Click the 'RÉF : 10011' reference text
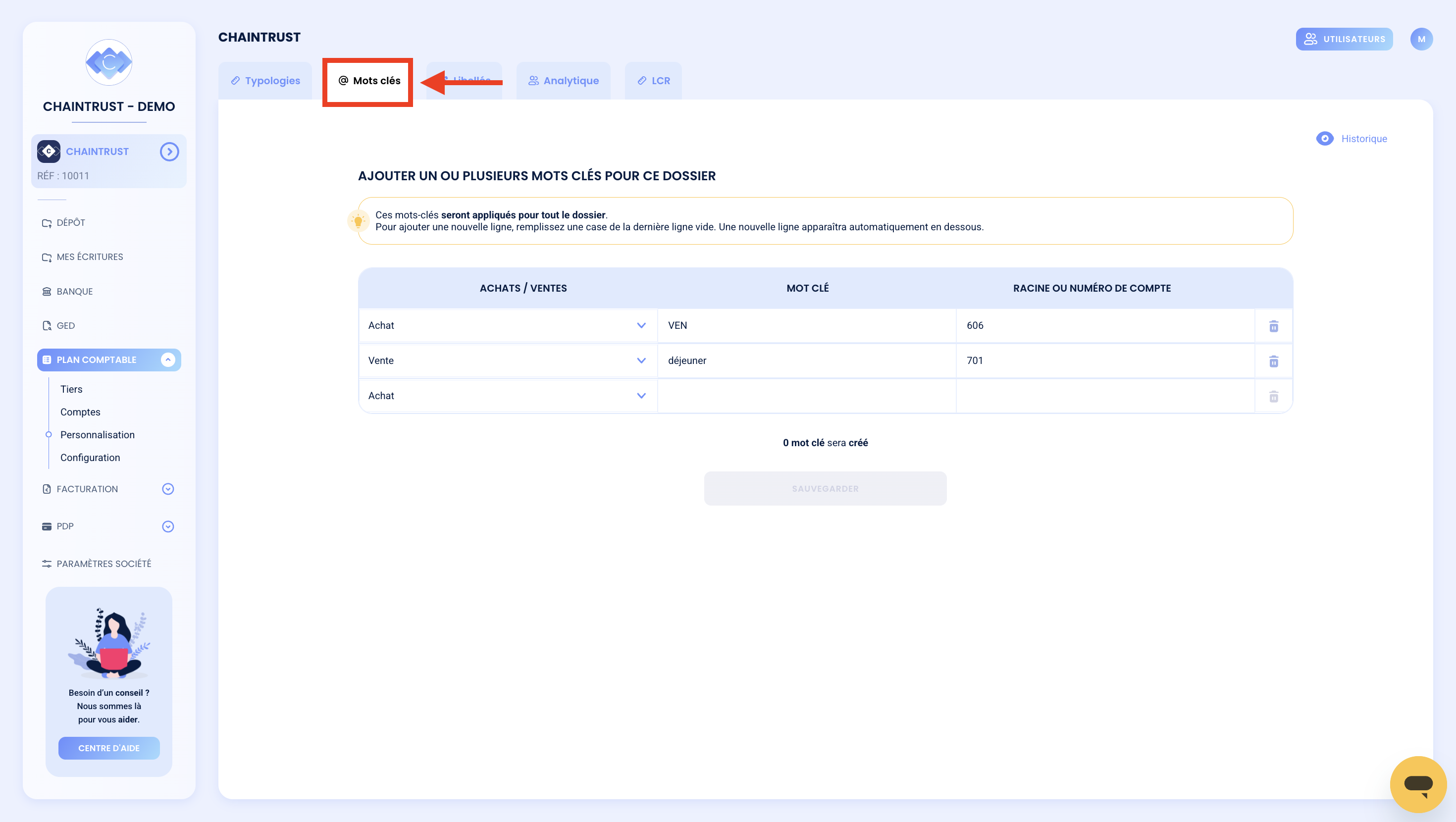 click(63, 176)
